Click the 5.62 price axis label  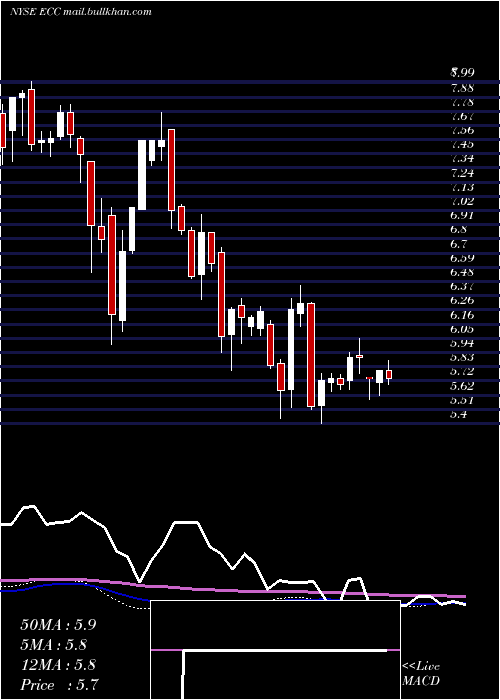tap(462, 385)
